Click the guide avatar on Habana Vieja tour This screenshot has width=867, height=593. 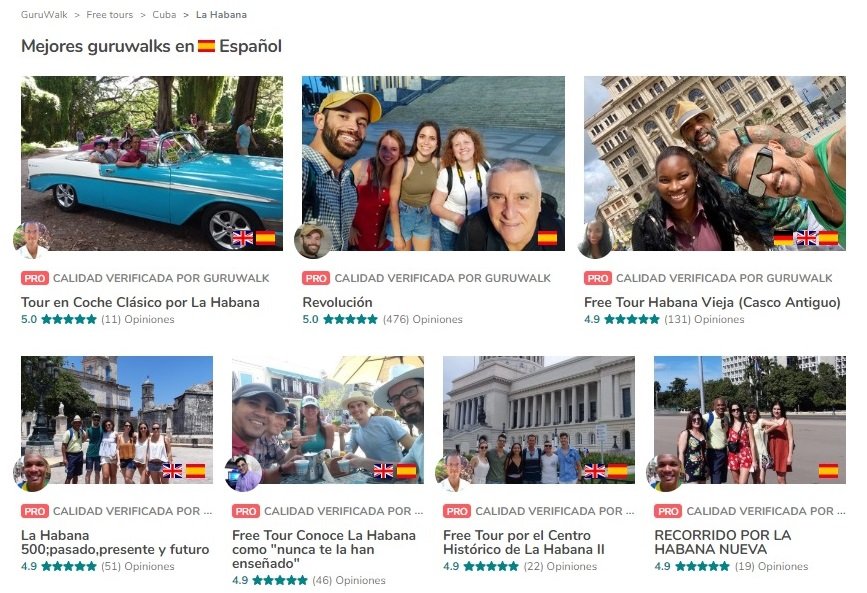tap(595, 240)
